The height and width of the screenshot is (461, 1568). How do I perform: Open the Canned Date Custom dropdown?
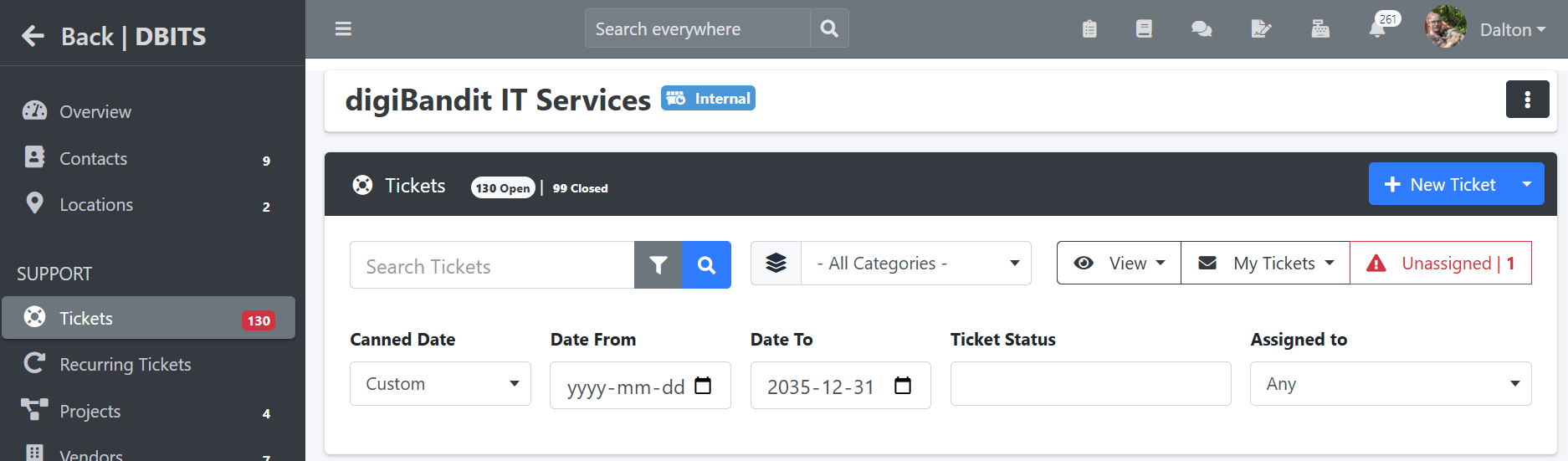click(440, 384)
